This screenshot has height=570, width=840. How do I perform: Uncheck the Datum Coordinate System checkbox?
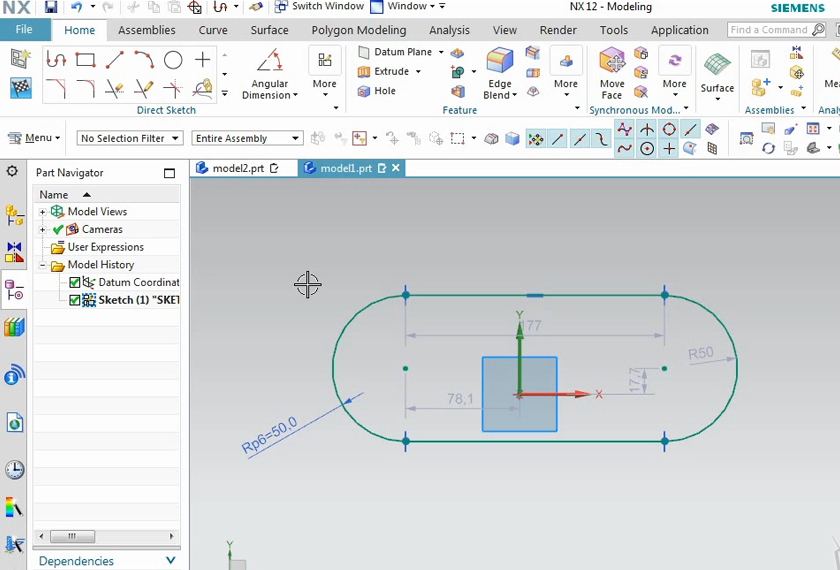75,283
